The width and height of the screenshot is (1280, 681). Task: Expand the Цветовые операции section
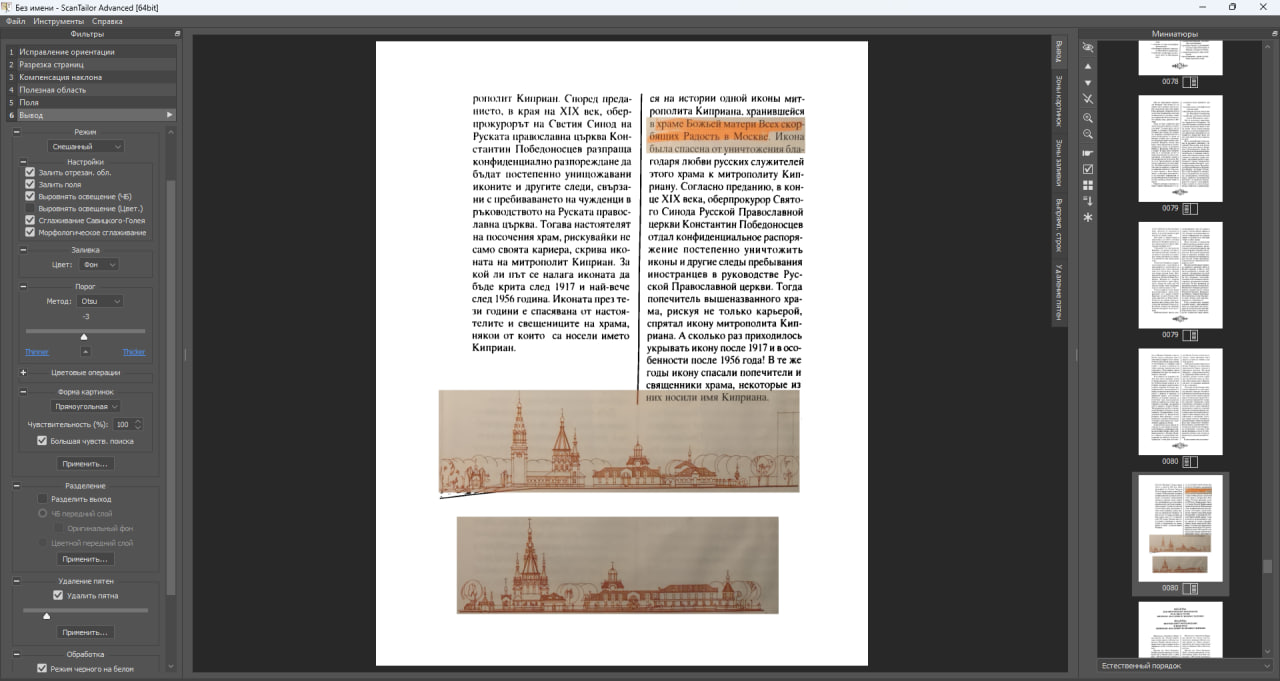click(22, 372)
